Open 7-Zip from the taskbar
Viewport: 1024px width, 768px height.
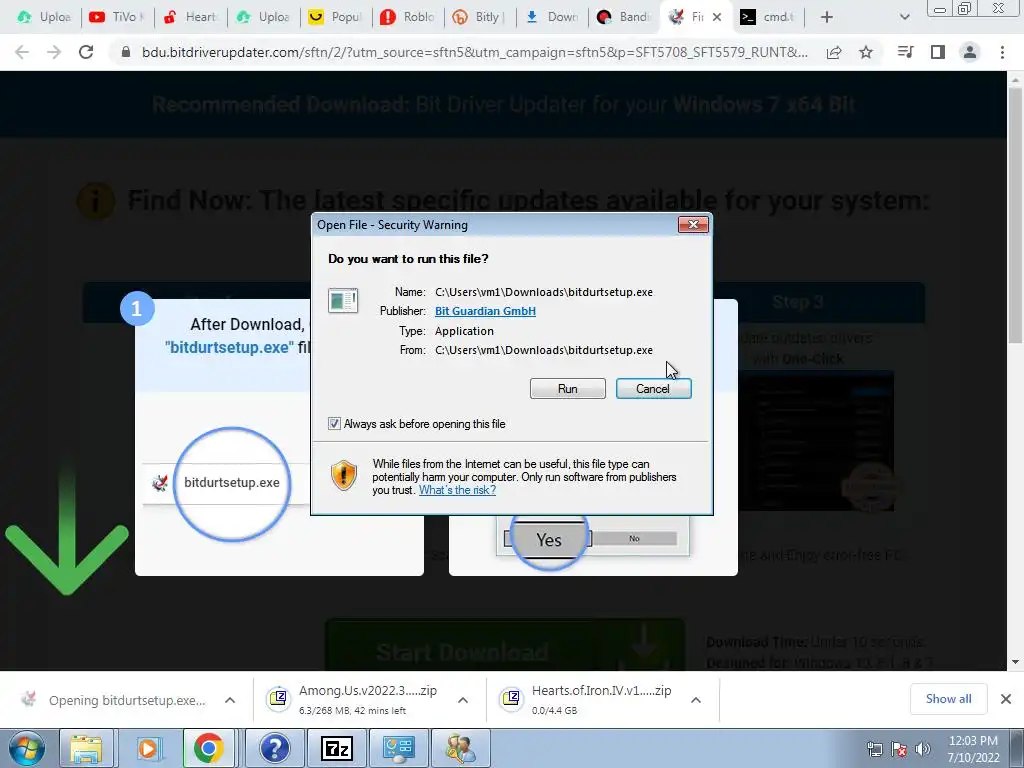pos(337,748)
